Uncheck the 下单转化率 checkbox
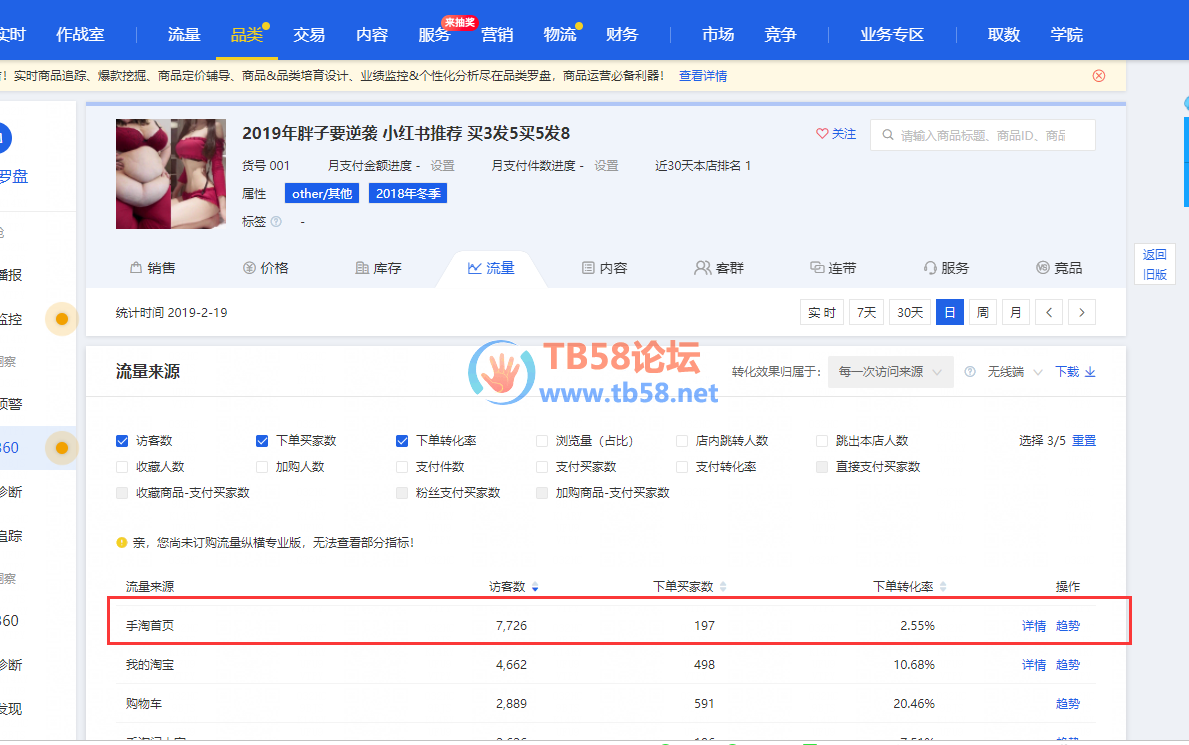 [x=402, y=441]
